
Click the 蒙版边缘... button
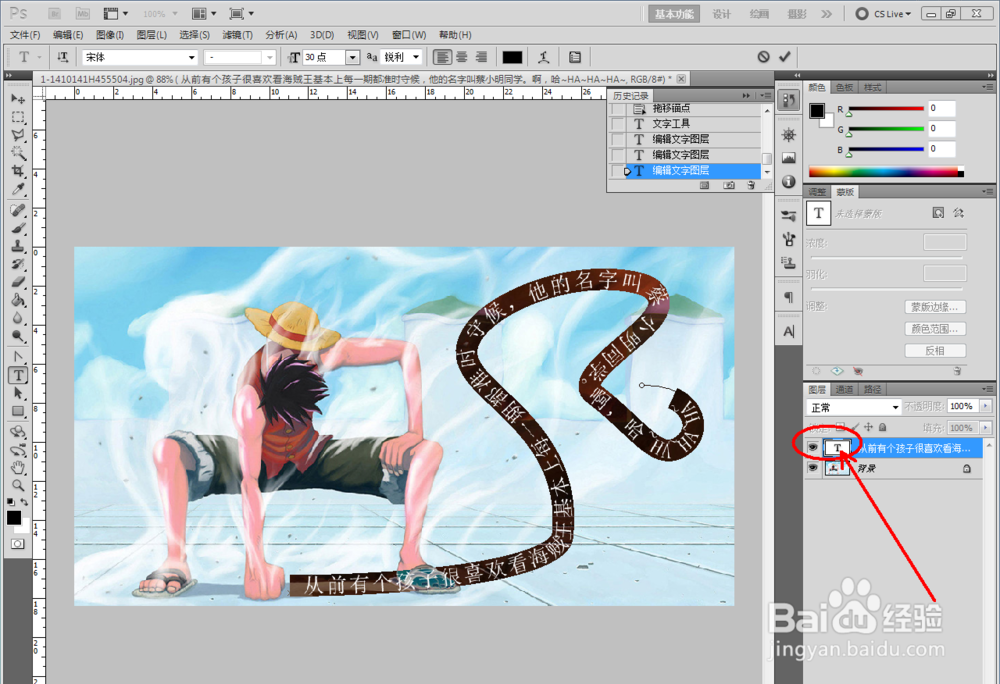click(935, 307)
